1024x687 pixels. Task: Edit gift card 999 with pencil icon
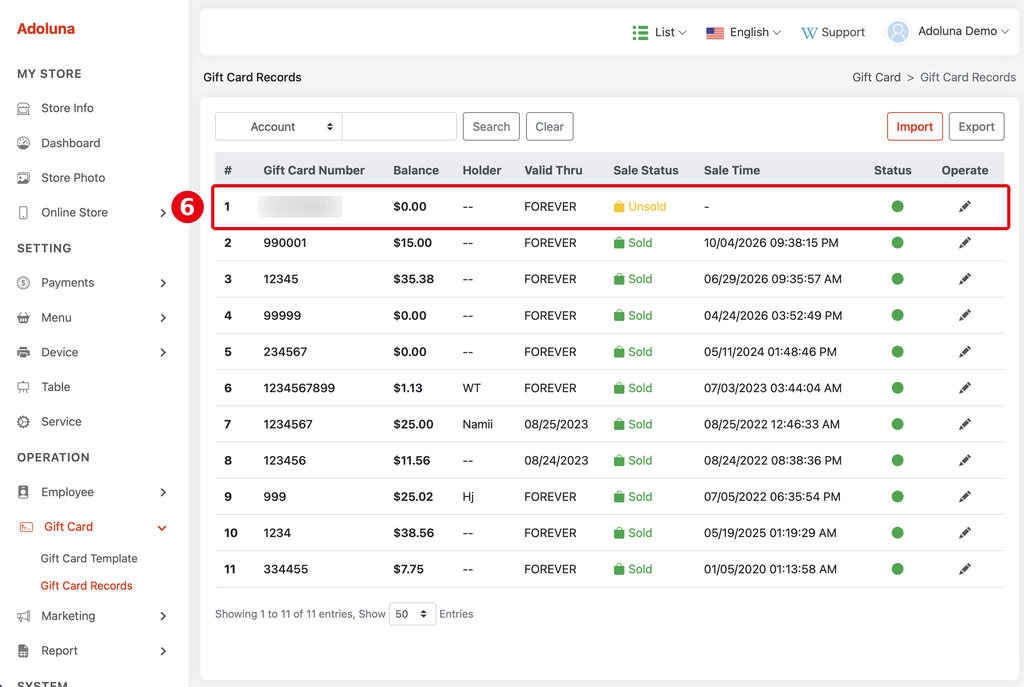click(965, 497)
